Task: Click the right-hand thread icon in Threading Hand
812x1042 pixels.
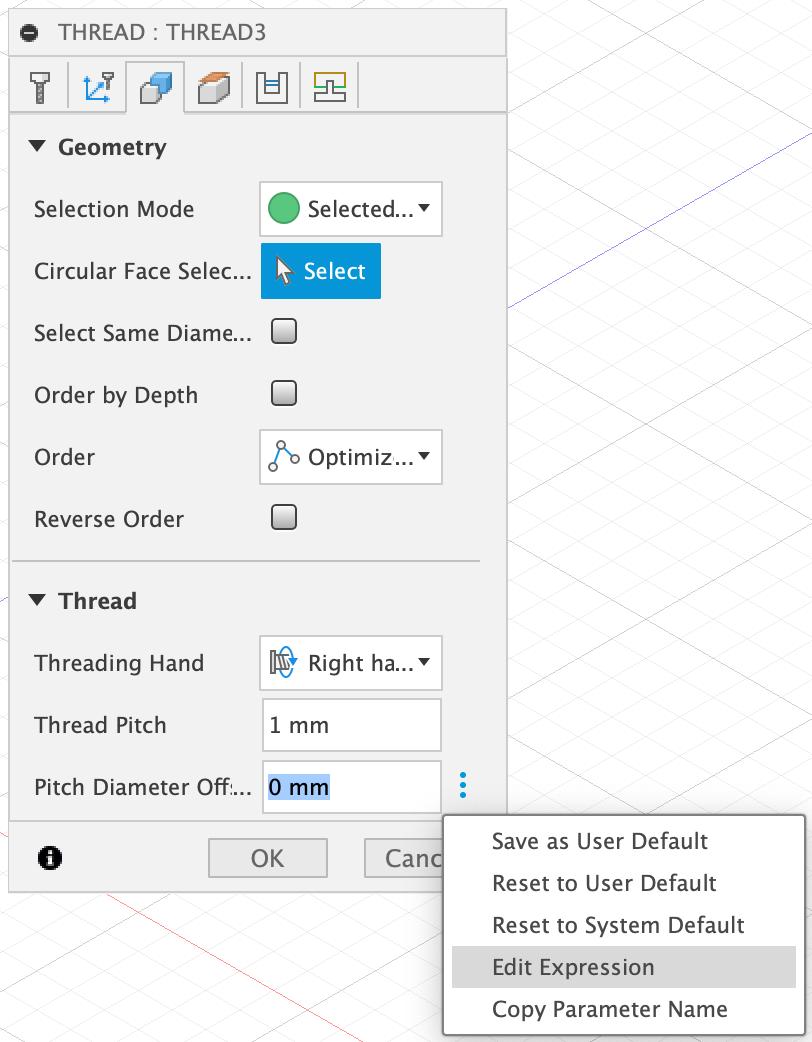Action: tap(283, 663)
